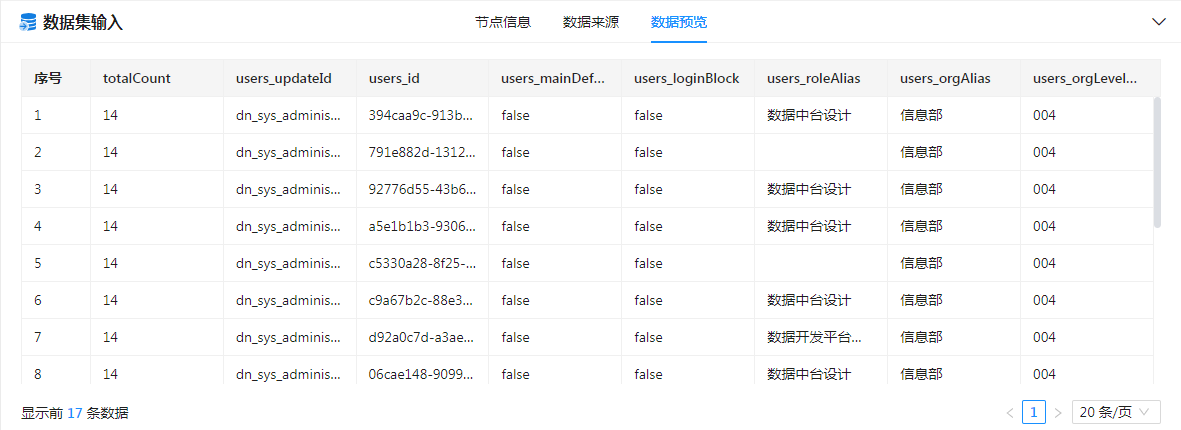Click the 序号 column header
The image size is (1181, 430).
point(48,78)
